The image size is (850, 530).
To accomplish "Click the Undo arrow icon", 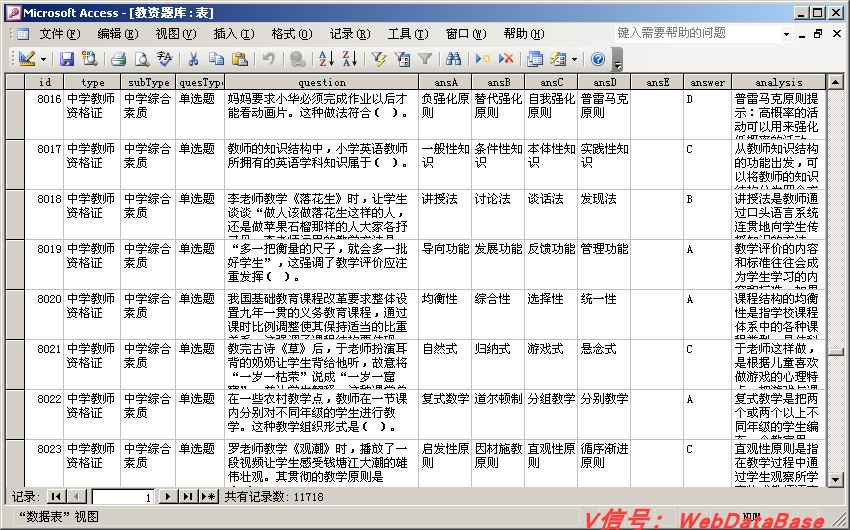I will [268, 59].
